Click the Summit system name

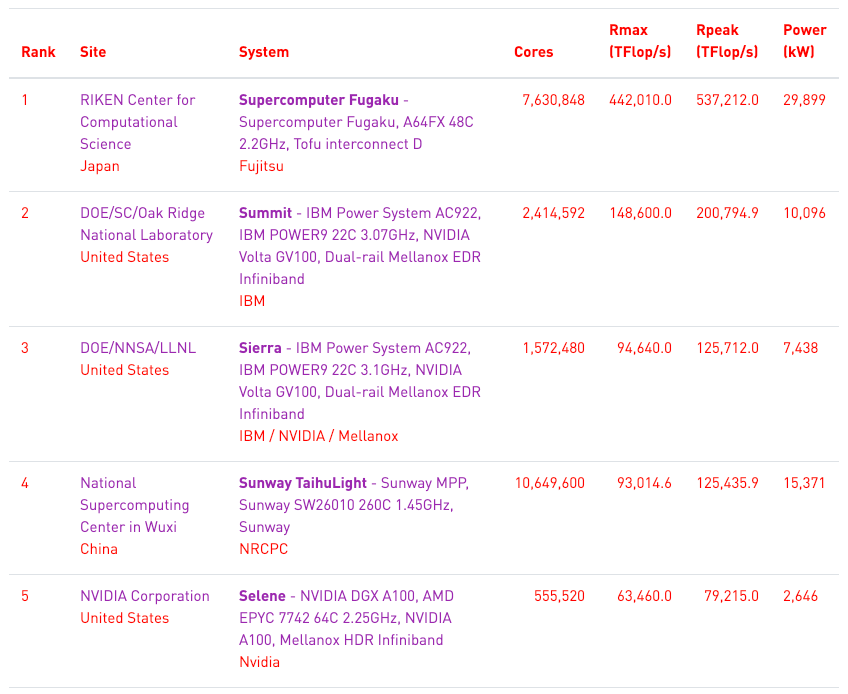[265, 213]
